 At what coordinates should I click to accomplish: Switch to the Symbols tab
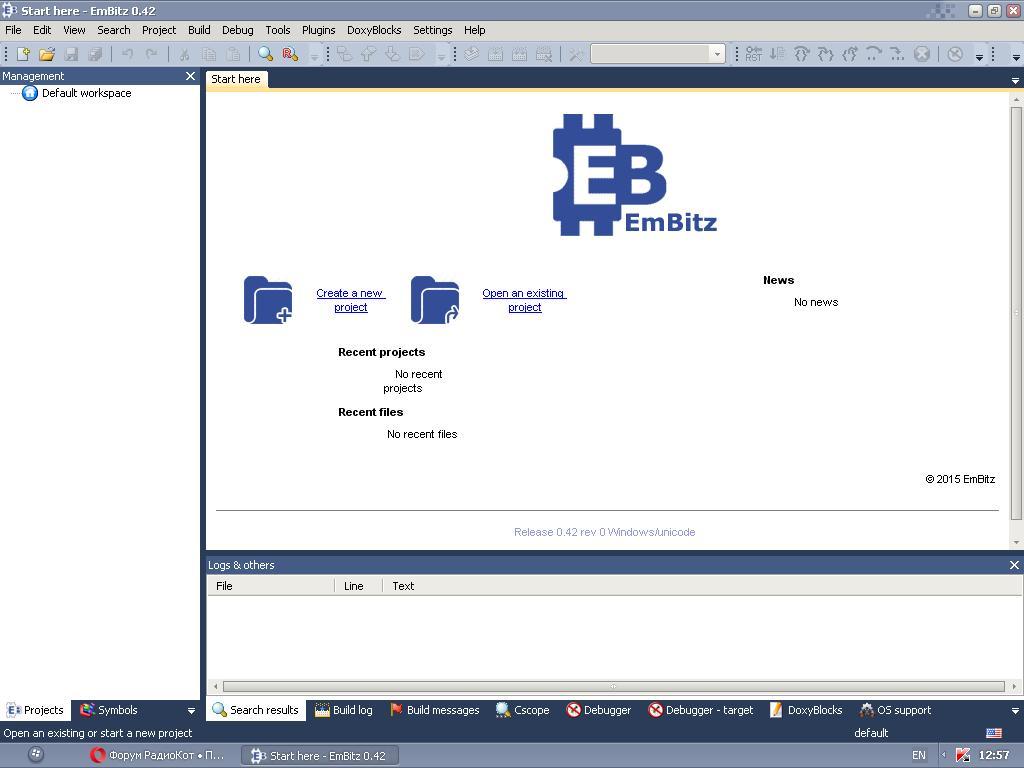pyautogui.click(x=108, y=710)
